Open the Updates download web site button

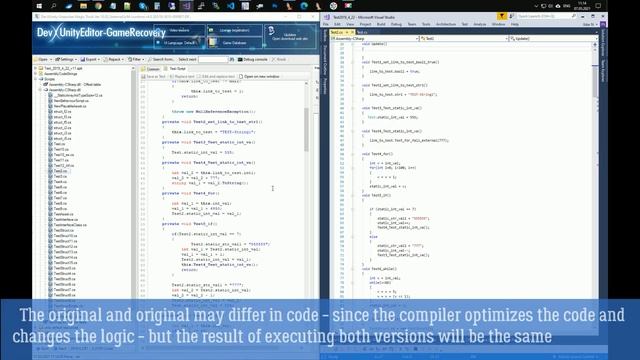290,36
